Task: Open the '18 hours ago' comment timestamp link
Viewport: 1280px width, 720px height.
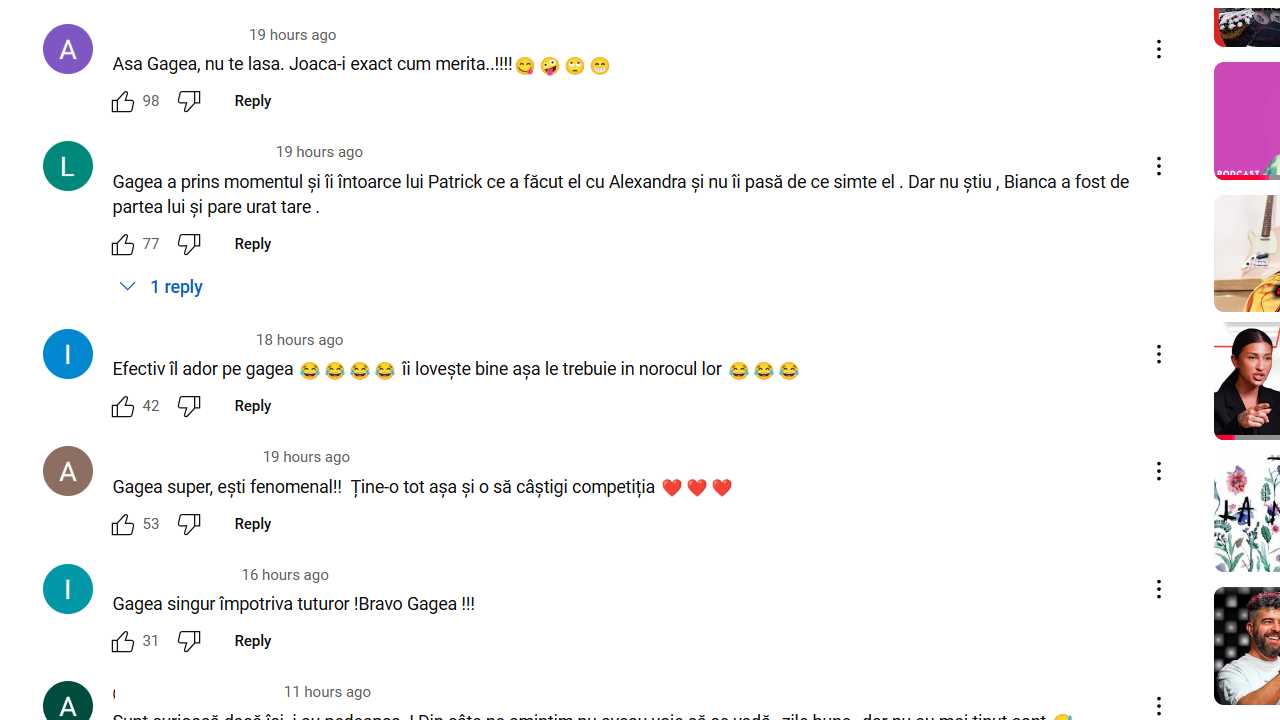Action: pyautogui.click(x=299, y=340)
